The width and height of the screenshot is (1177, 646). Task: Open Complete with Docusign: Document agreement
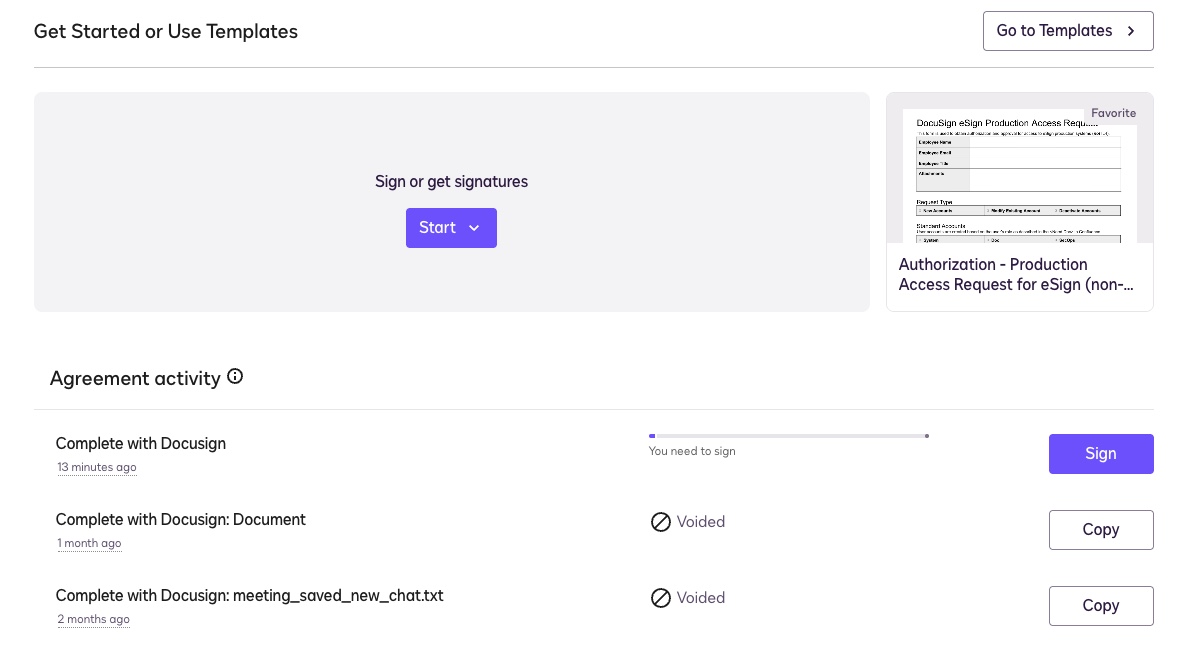click(181, 519)
